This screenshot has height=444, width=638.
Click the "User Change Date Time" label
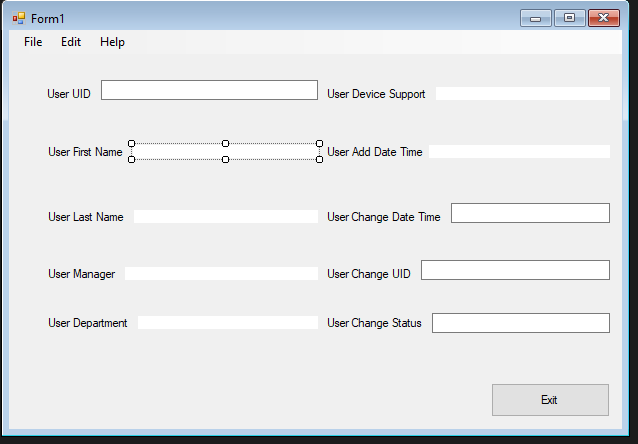click(384, 217)
